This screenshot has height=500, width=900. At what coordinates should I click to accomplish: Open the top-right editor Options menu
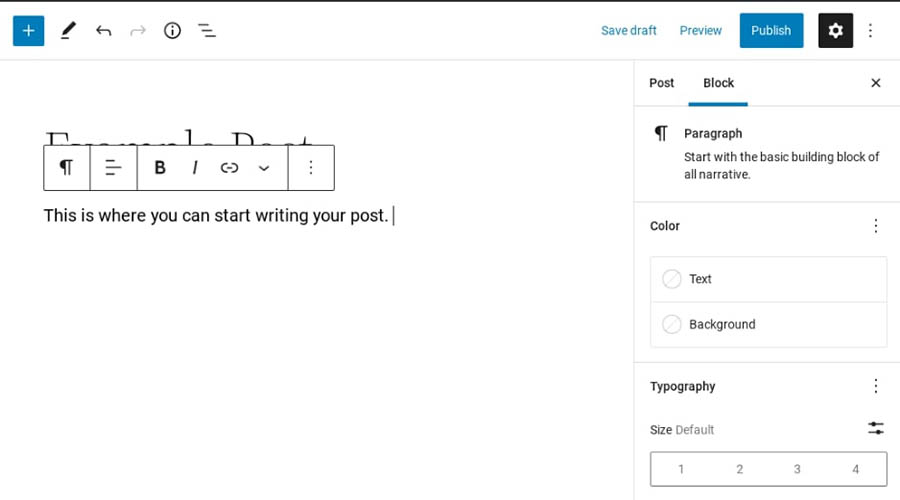[870, 30]
